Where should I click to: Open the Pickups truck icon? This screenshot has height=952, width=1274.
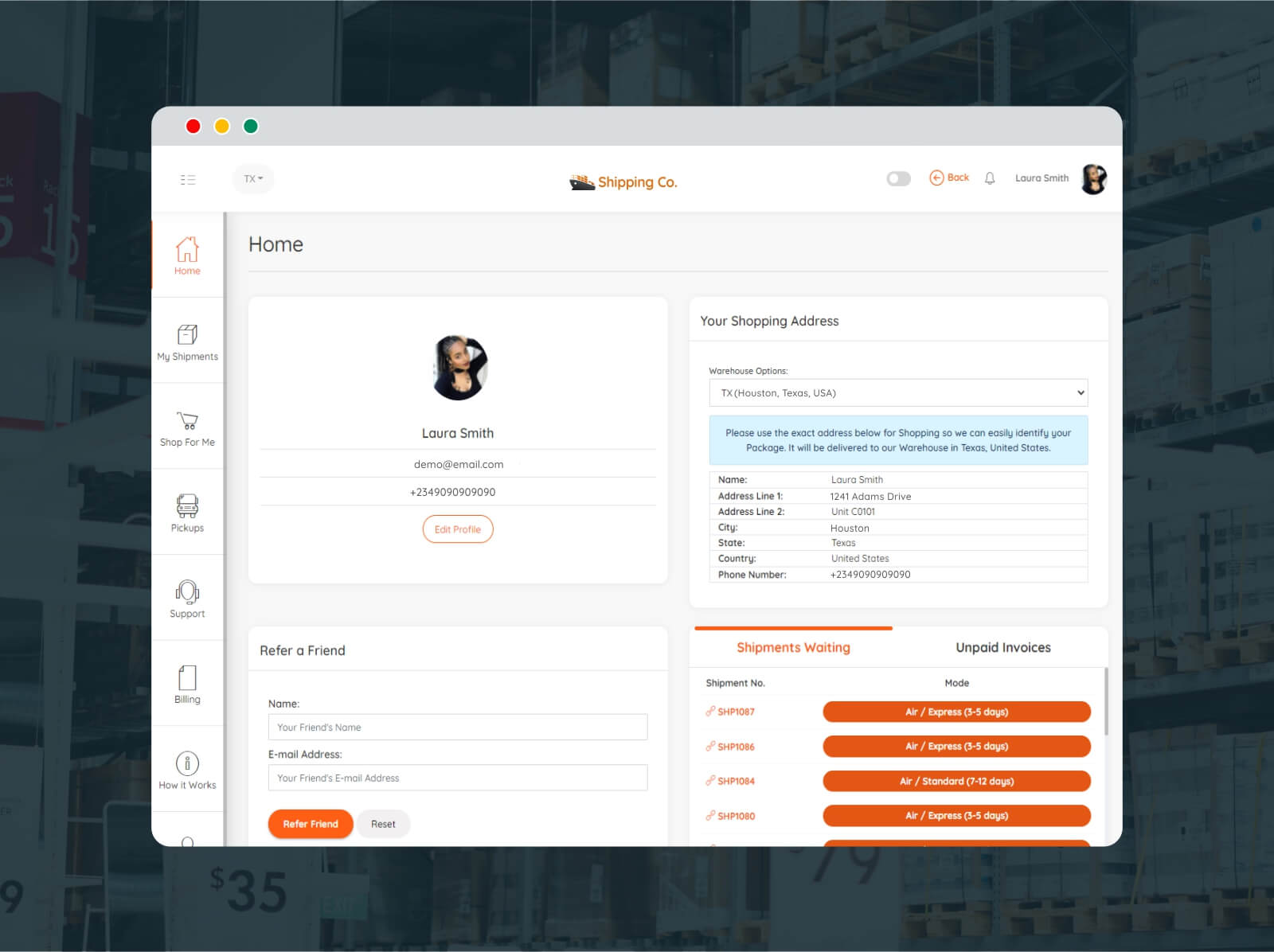pos(187,505)
